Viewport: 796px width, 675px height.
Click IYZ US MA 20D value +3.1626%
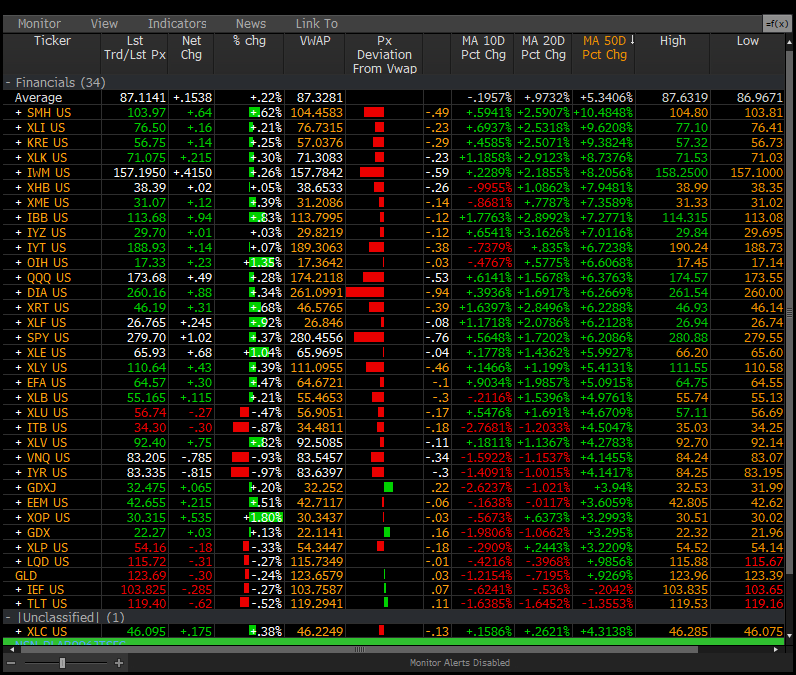(x=543, y=233)
